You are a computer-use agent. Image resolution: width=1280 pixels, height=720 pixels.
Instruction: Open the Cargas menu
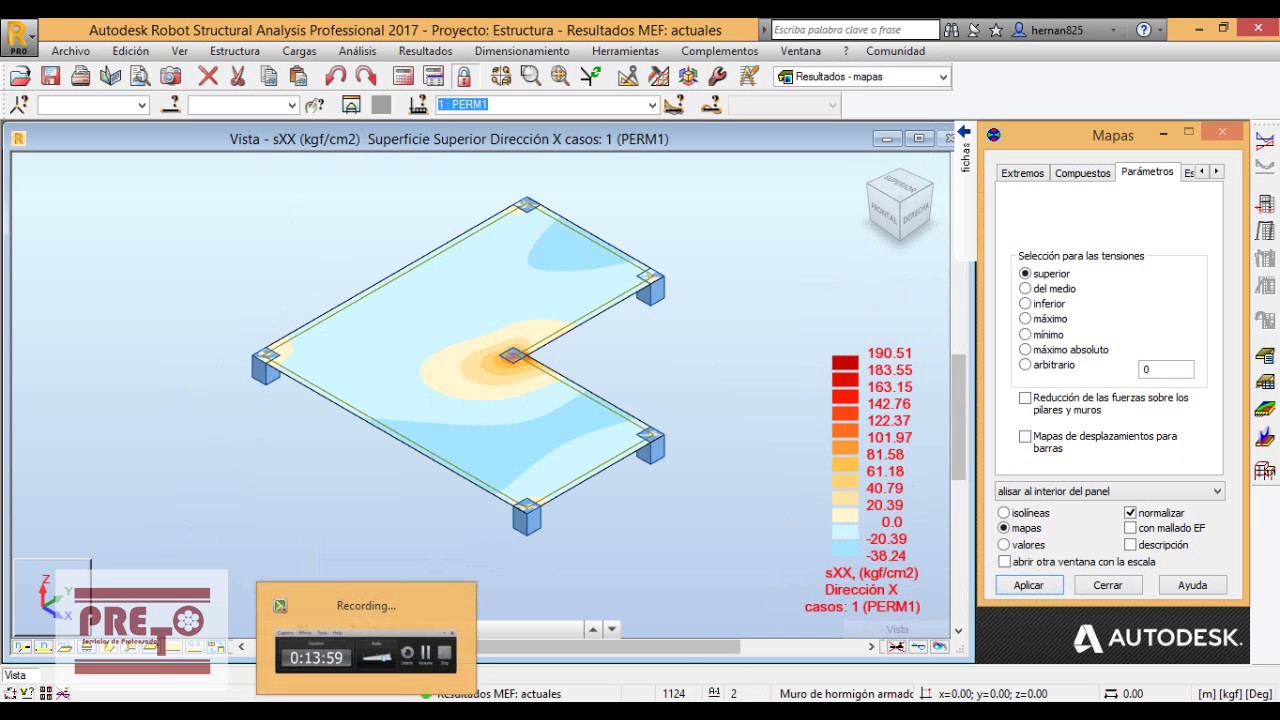point(299,51)
